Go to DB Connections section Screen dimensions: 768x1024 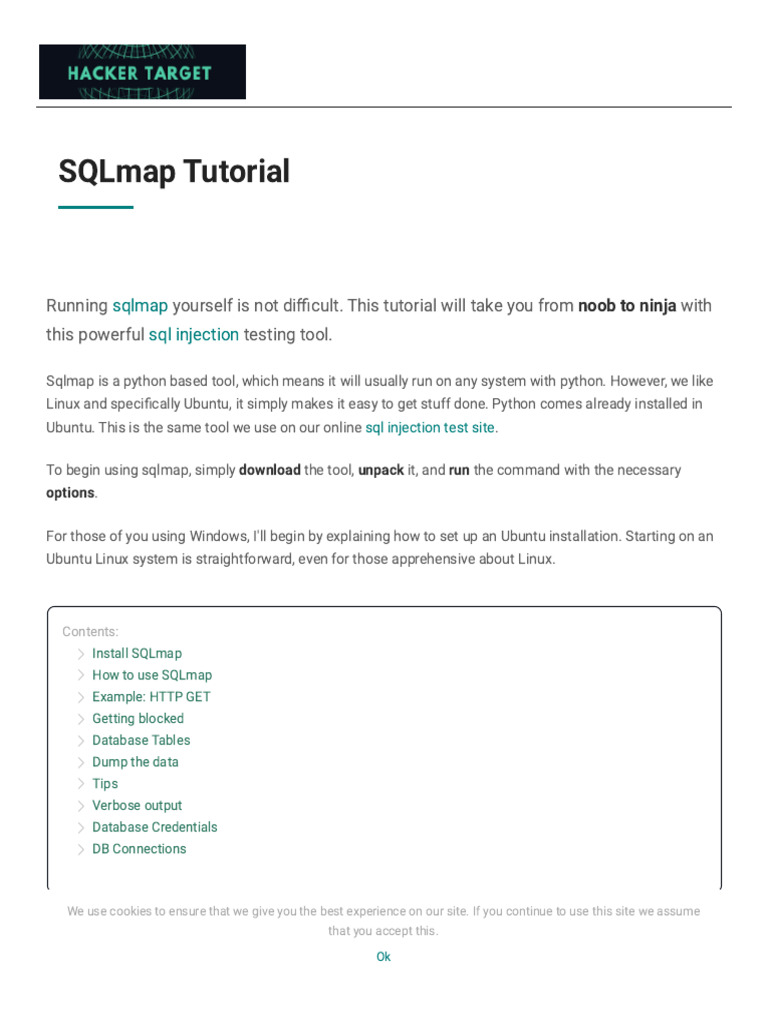point(139,849)
